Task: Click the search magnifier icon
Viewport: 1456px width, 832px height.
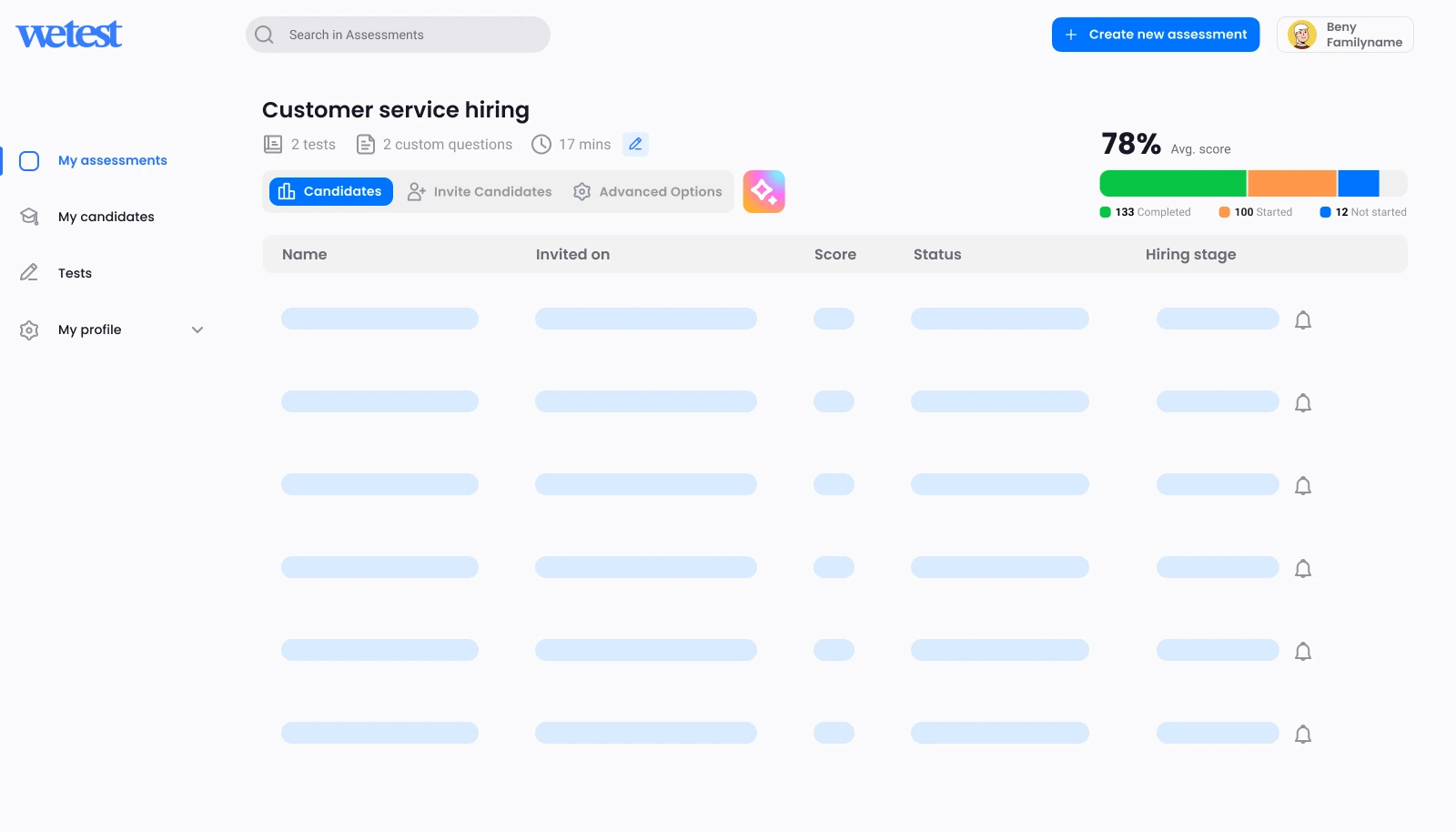Action: pos(264,35)
